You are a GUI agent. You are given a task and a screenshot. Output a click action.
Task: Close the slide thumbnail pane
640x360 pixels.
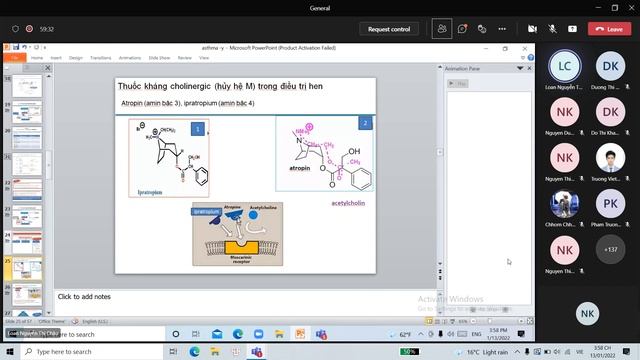click(48, 68)
